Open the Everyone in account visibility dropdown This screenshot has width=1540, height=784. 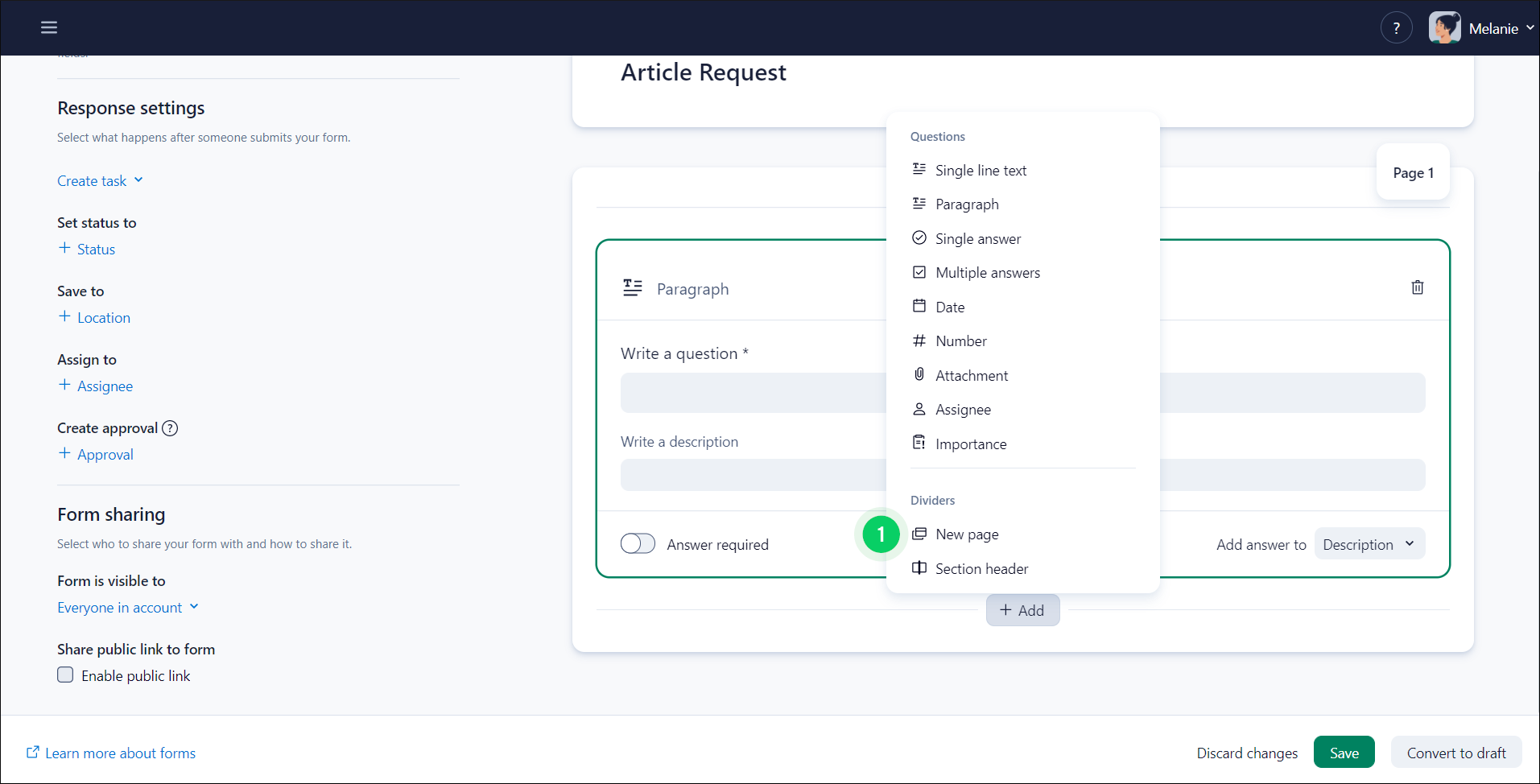coord(128,607)
